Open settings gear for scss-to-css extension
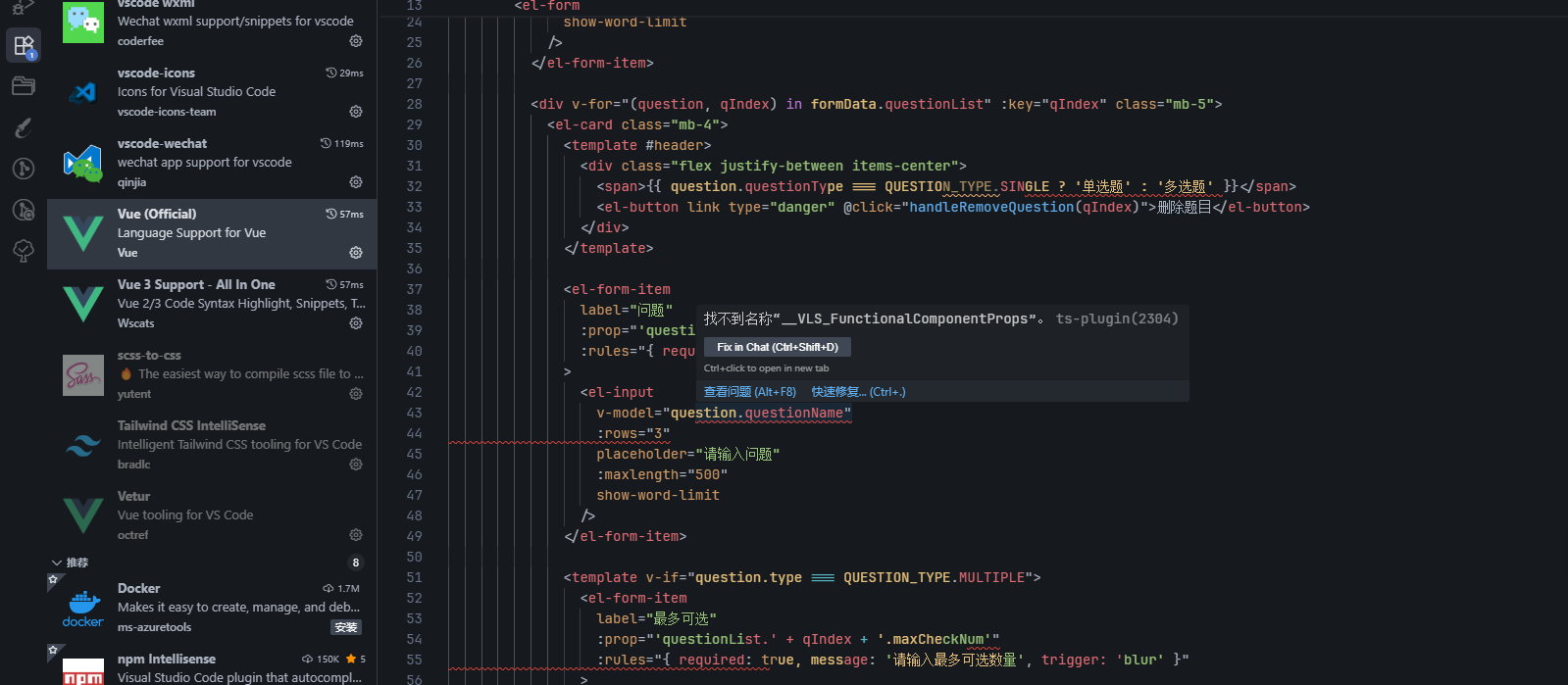Image resolution: width=1568 pixels, height=685 pixels. (356, 394)
